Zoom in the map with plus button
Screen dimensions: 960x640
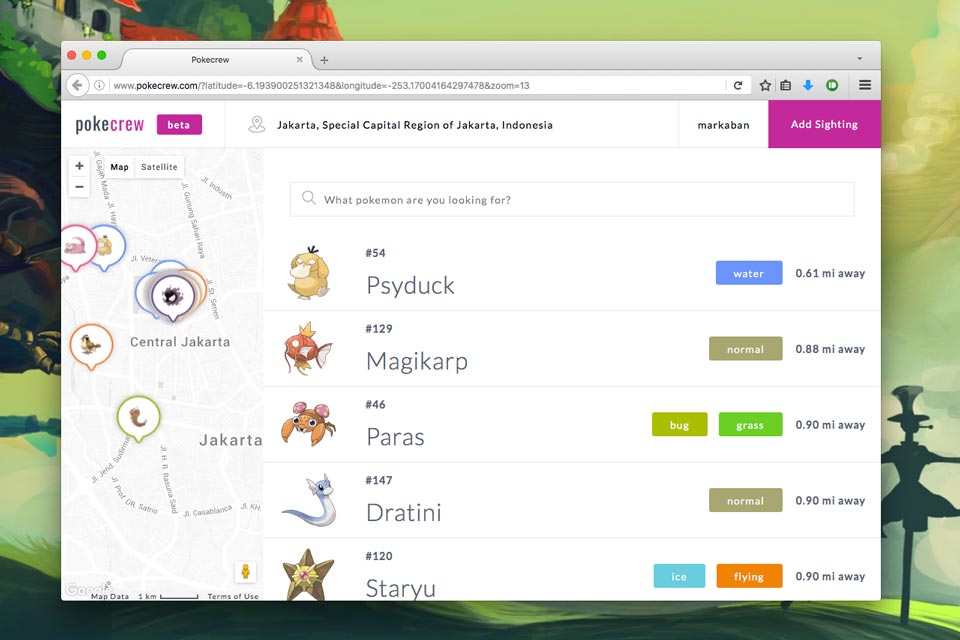pyautogui.click(x=79, y=165)
